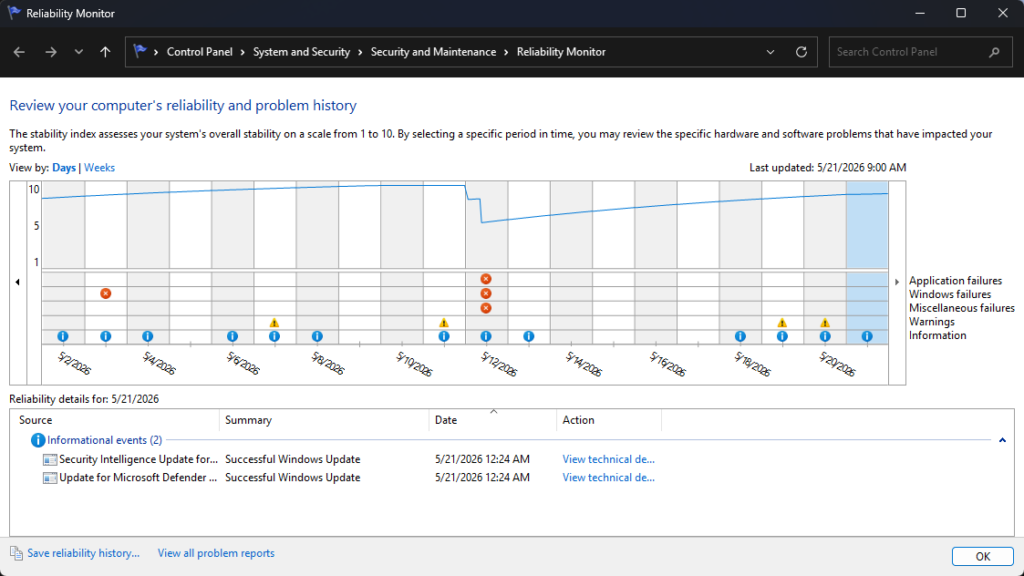This screenshot has width=1024, height=576.
Task: Click the Windows failure icon on 5/3/2026
Action: point(105,294)
